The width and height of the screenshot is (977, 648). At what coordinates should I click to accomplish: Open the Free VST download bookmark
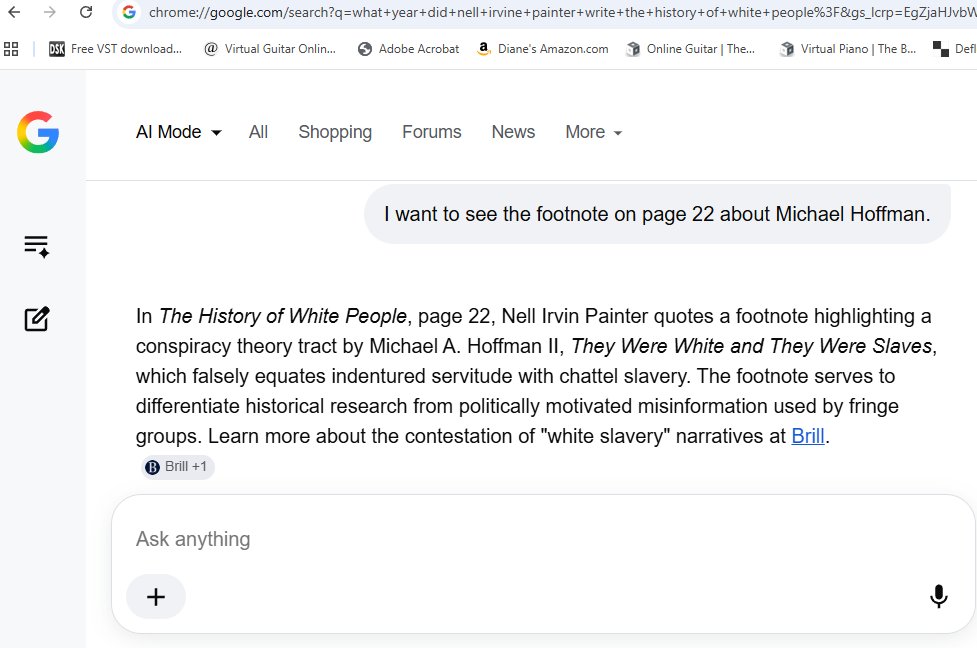click(x=115, y=49)
